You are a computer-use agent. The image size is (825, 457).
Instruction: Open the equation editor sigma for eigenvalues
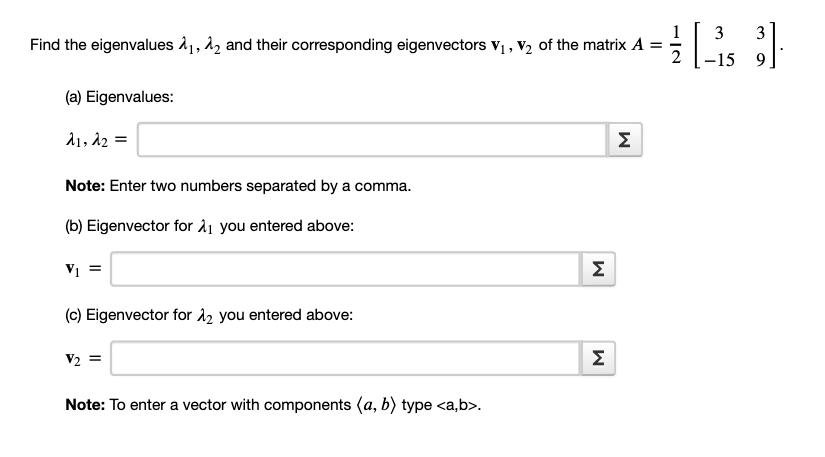point(625,140)
